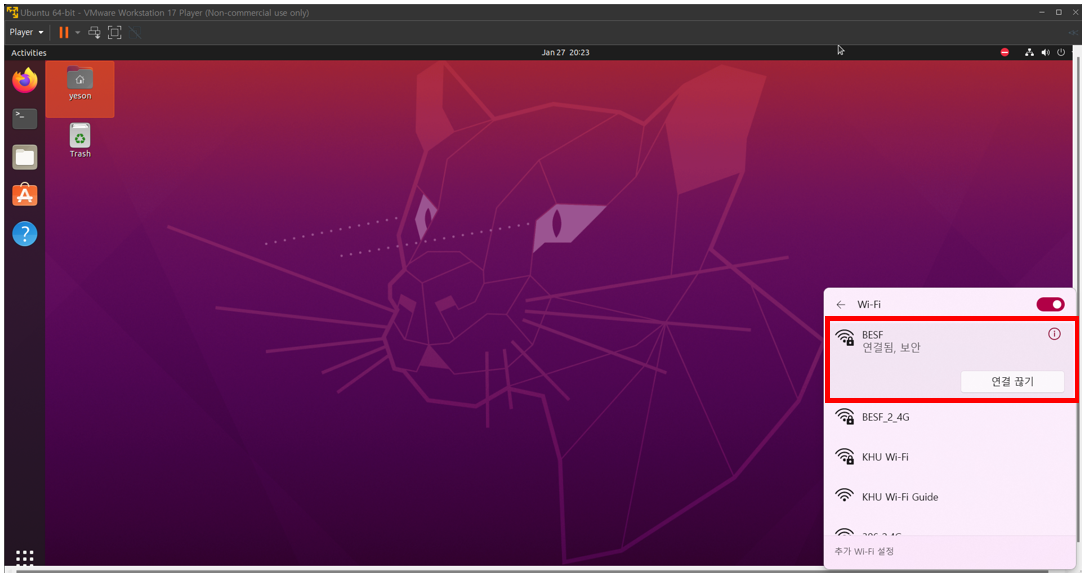The image size is (1082, 573).
Task: Open BESF network info properties icon
Action: pos(1054,334)
